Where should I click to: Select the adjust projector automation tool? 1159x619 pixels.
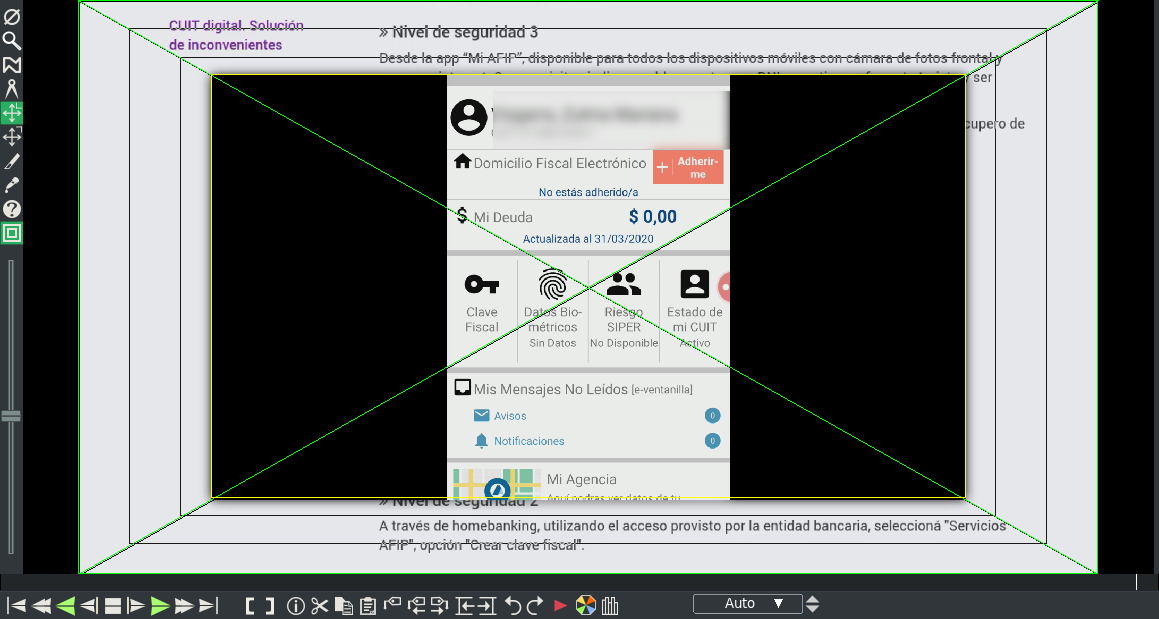12,137
